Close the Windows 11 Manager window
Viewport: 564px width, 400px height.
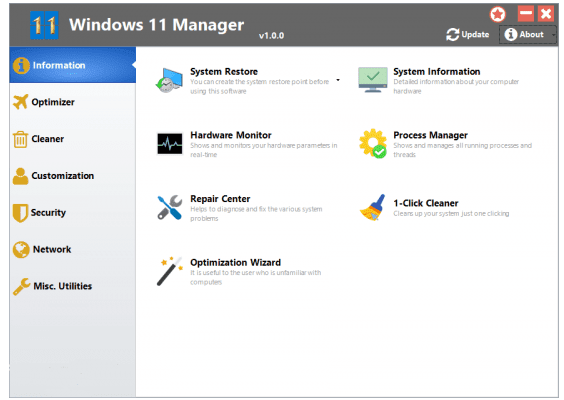[x=546, y=14]
